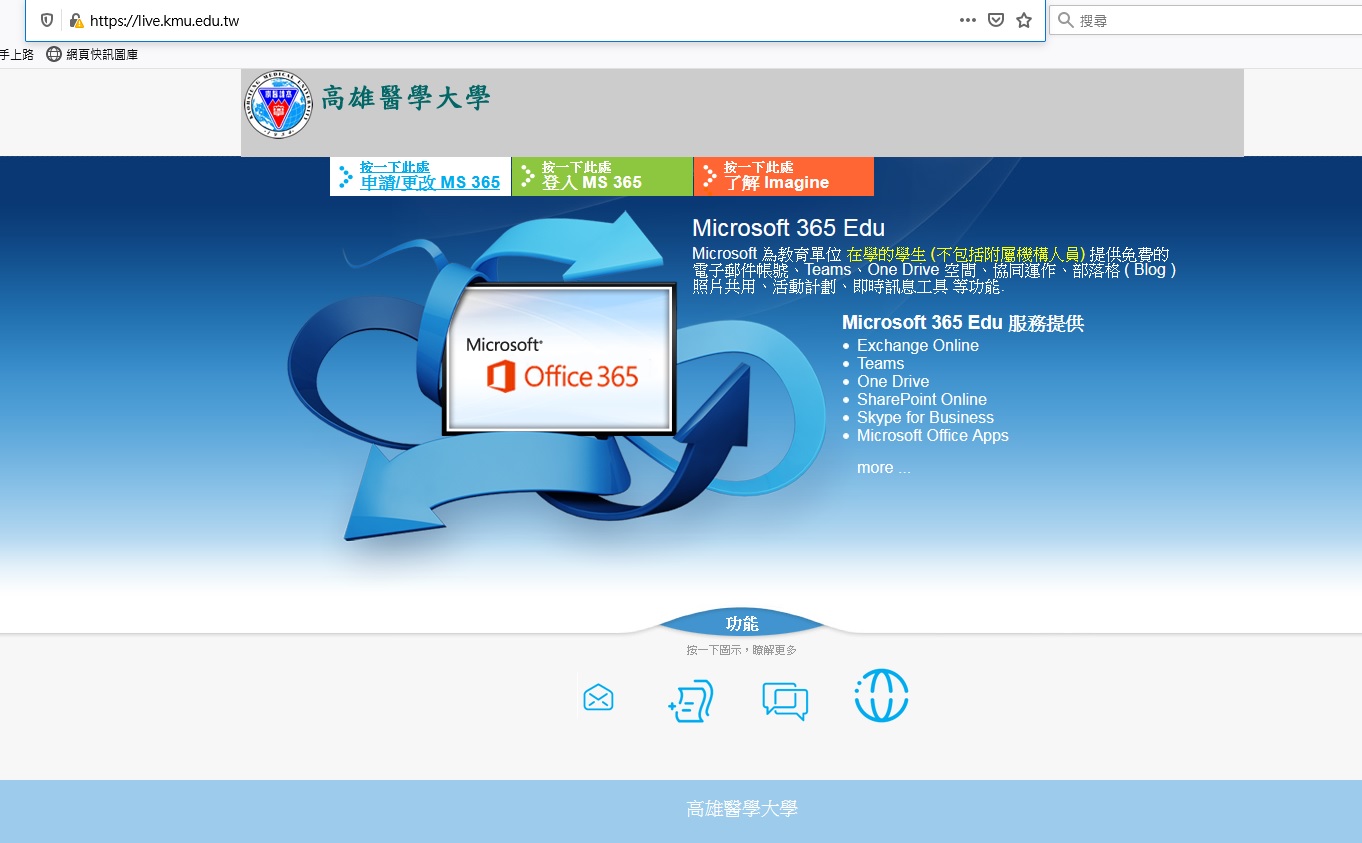Open the globe feature icon

click(881, 695)
